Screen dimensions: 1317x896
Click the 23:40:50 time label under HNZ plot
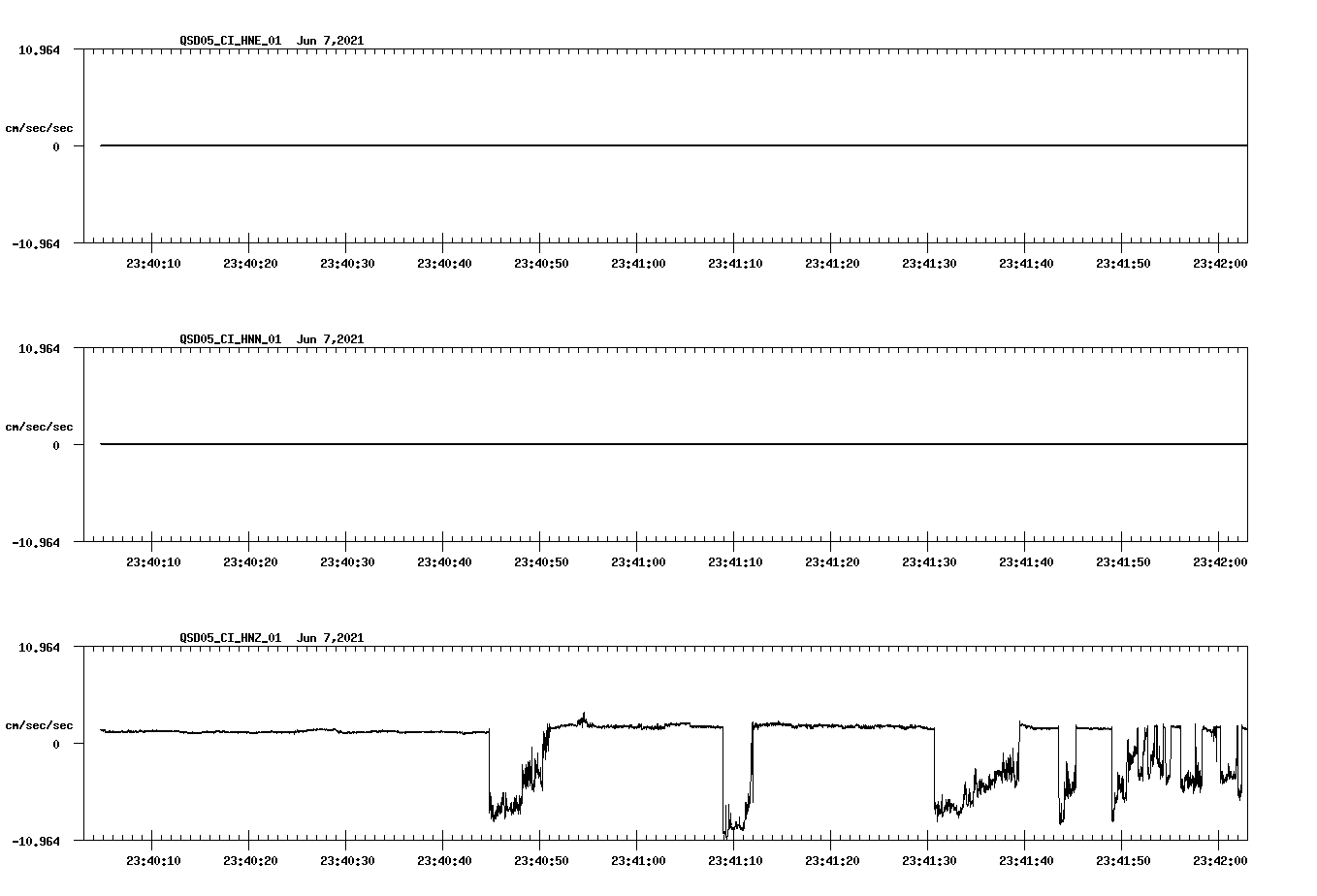tap(541, 861)
